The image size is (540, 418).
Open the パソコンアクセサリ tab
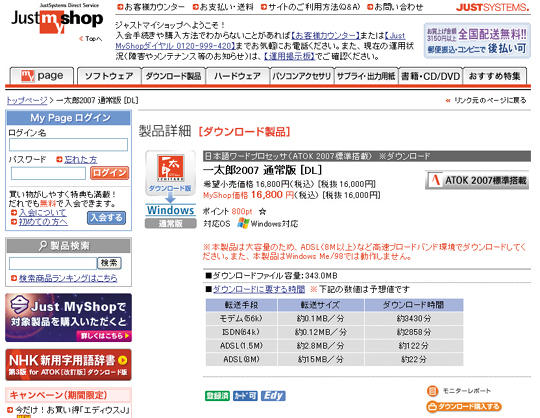coord(301,76)
